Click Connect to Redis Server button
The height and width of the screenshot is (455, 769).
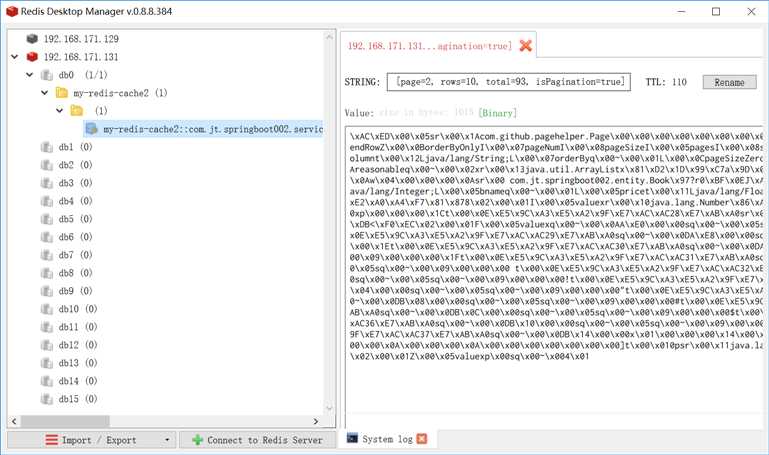tap(257, 440)
